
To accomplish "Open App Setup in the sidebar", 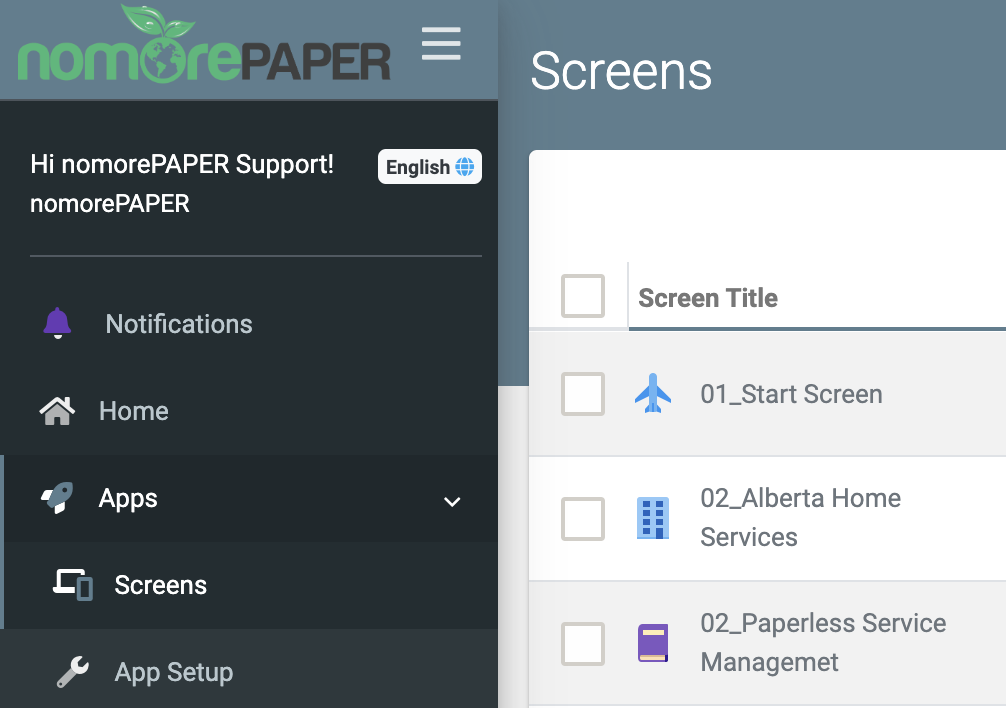I will click(x=251, y=672).
